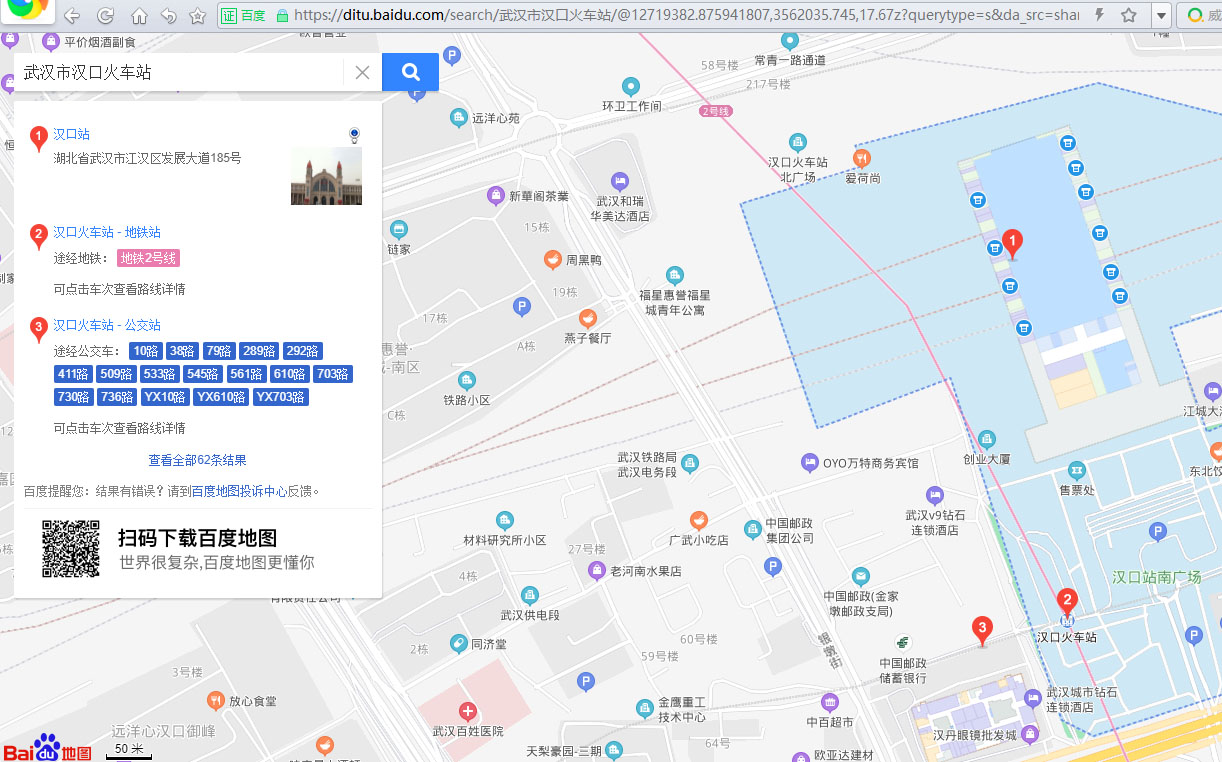Select bus route 730路
The image size is (1222, 762).
tap(74, 397)
